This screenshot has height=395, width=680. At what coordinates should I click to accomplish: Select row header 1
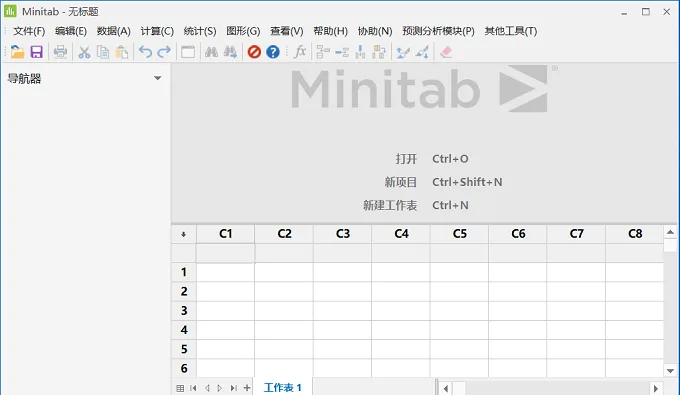click(x=184, y=272)
